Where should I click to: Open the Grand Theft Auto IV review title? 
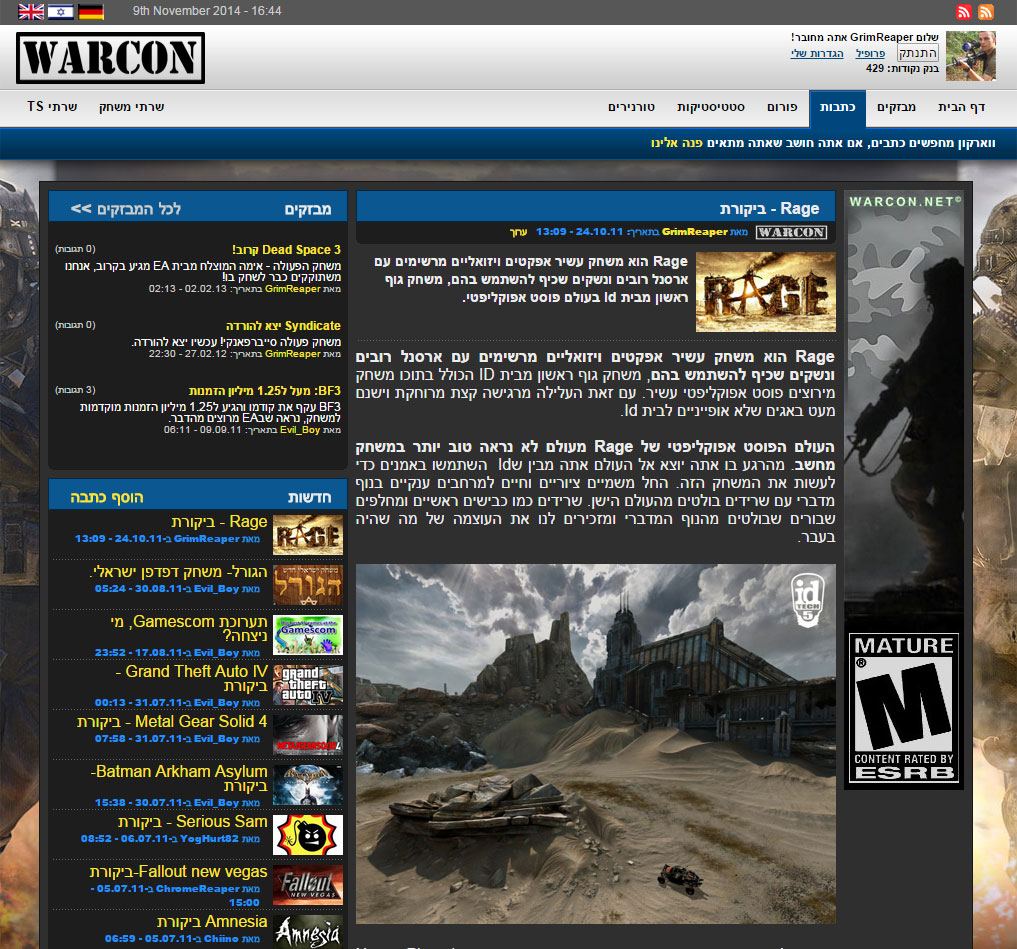pyautogui.click(x=191, y=679)
